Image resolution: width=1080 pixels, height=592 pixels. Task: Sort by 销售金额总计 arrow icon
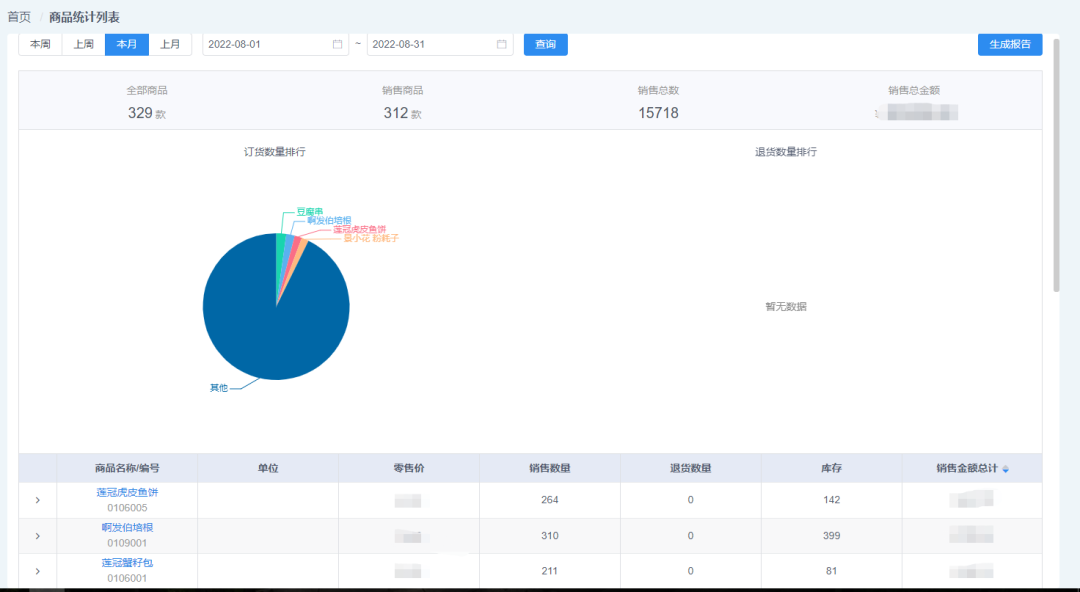tap(1006, 469)
